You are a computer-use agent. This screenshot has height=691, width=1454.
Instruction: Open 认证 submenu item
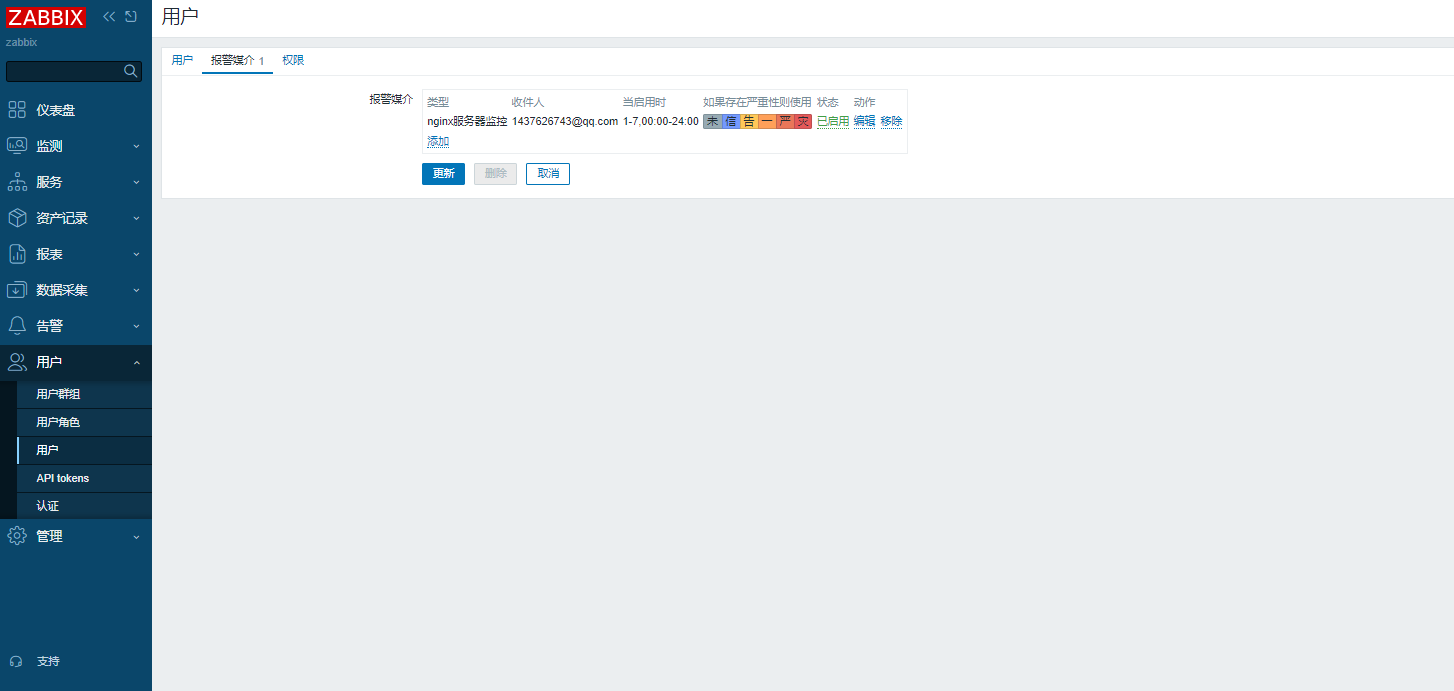tap(84, 506)
